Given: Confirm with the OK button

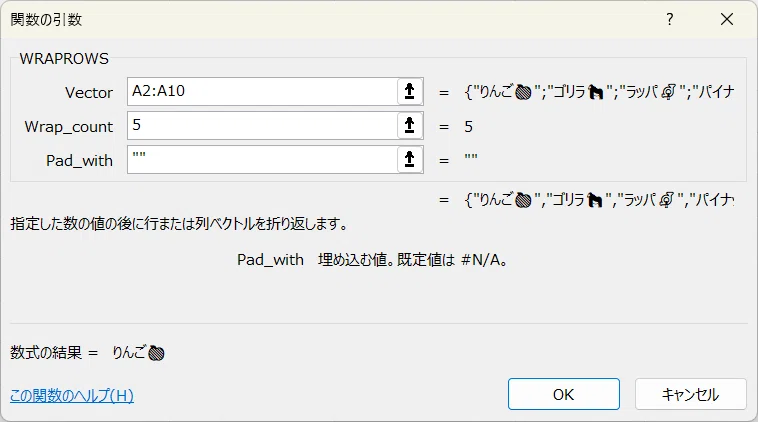Looking at the screenshot, I should 564,394.
